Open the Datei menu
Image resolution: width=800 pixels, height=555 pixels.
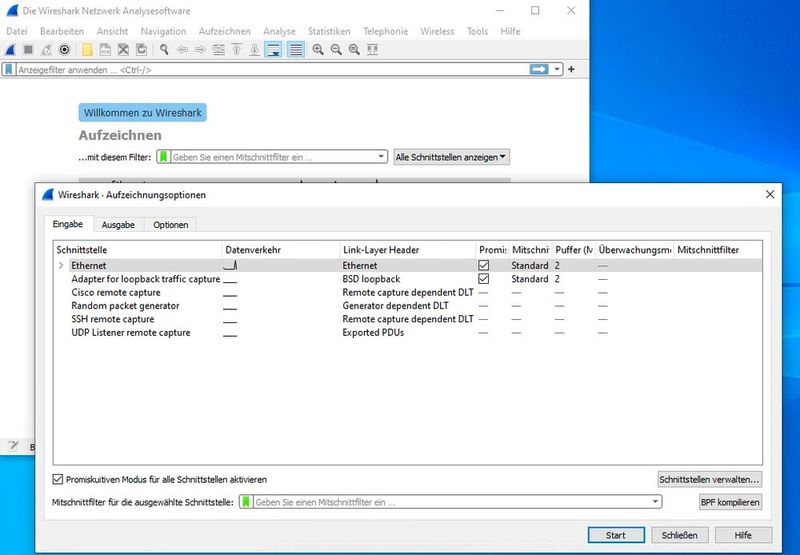pyautogui.click(x=17, y=31)
